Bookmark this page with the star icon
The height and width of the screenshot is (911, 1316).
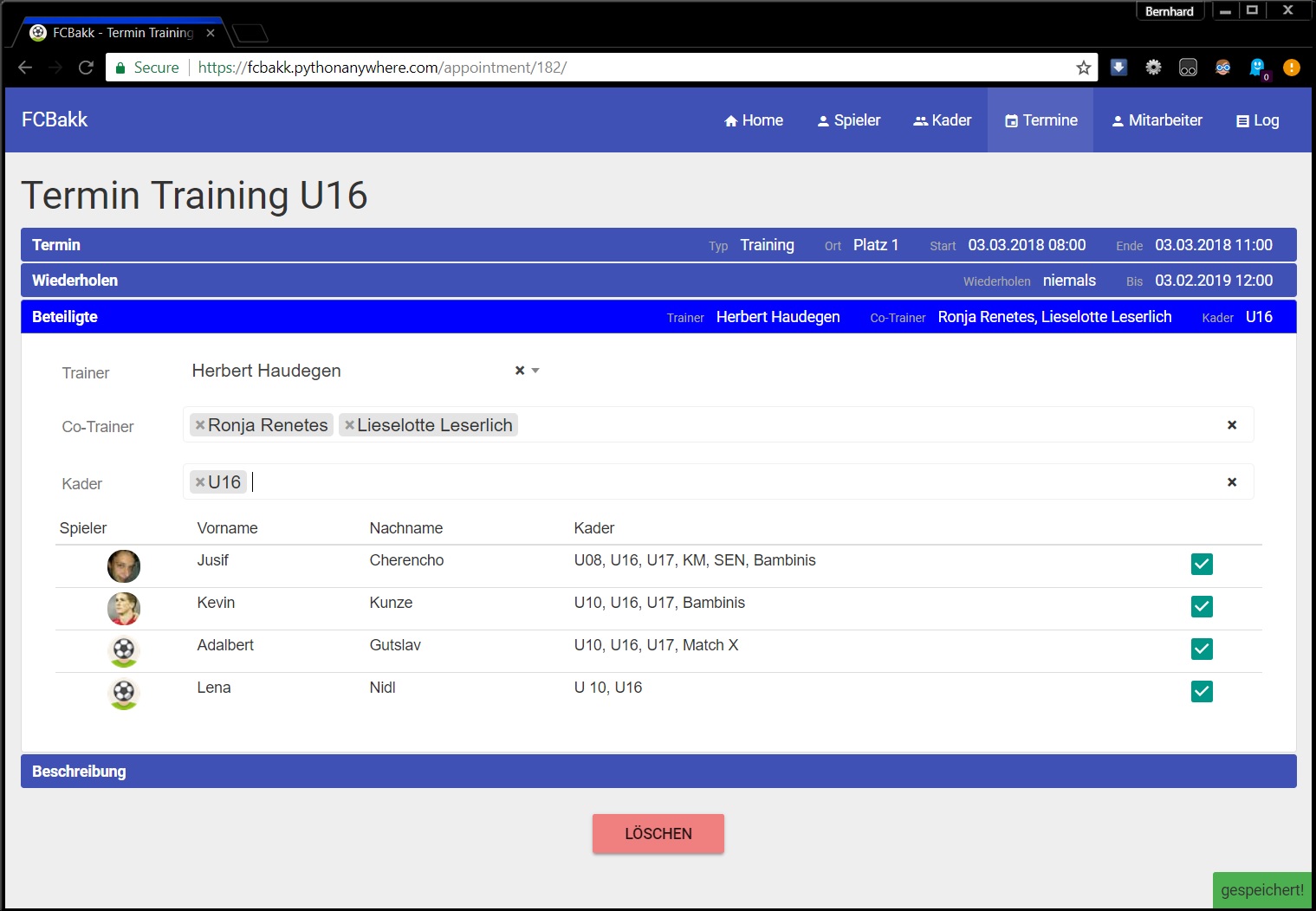[1083, 68]
